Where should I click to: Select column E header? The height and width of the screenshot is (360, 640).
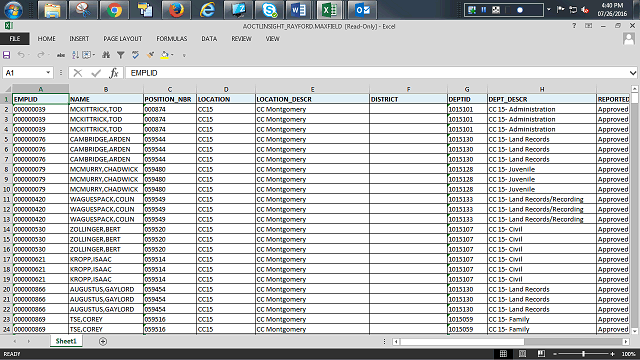tap(312, 89)
